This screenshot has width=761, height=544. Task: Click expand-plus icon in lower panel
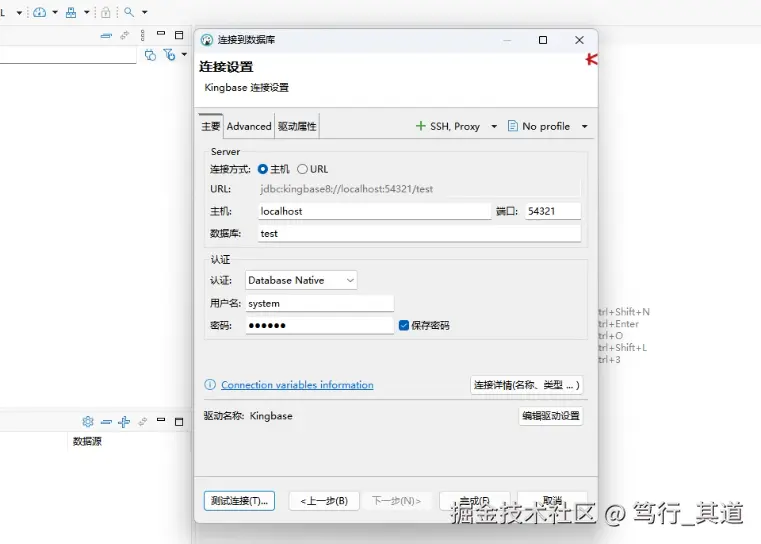124,422
